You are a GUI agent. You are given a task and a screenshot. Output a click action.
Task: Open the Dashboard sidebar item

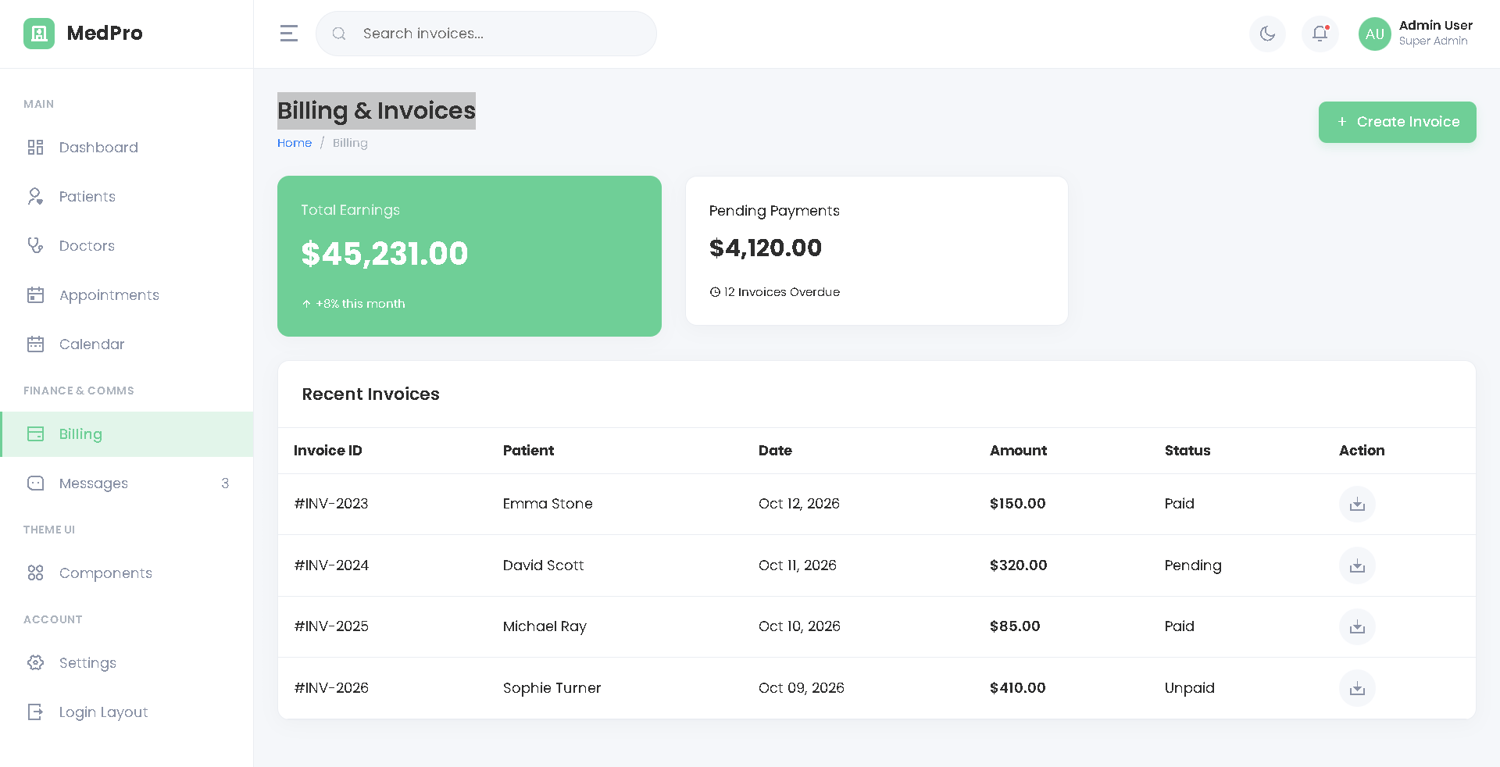(x=98, y=148)
